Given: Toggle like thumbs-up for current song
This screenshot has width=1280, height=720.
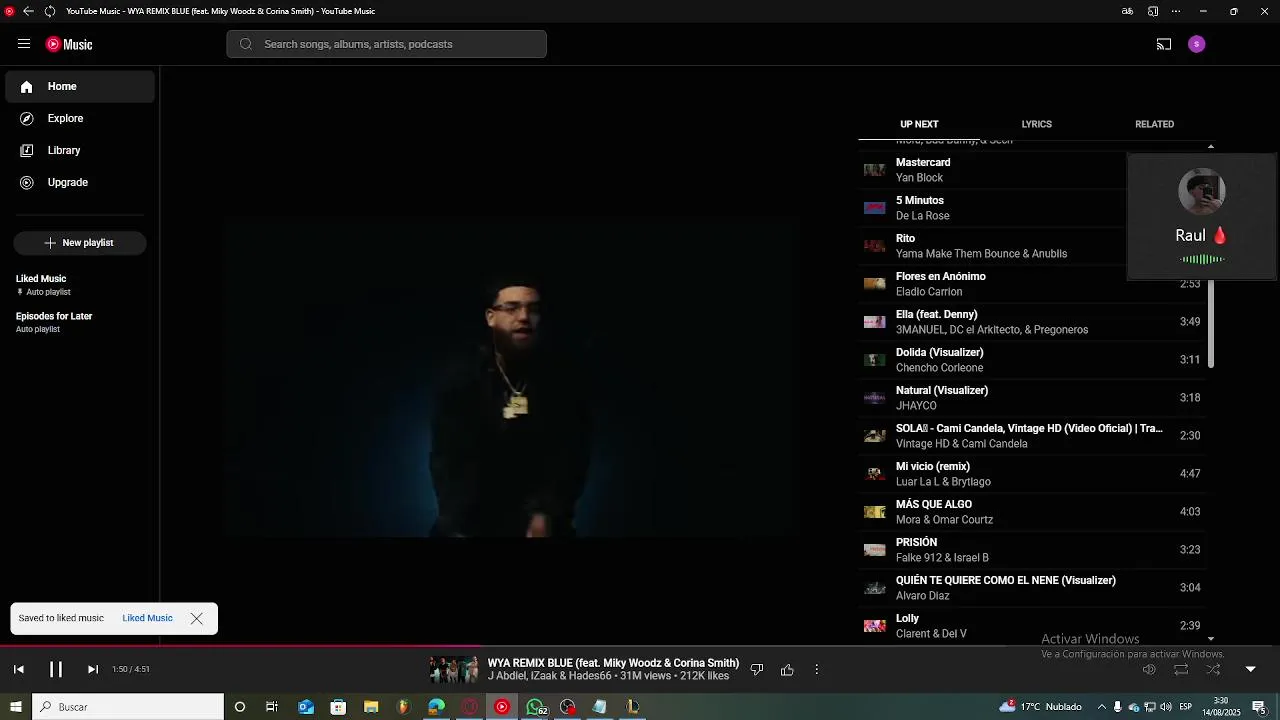Looking at the screenshot, I should 787,670.
